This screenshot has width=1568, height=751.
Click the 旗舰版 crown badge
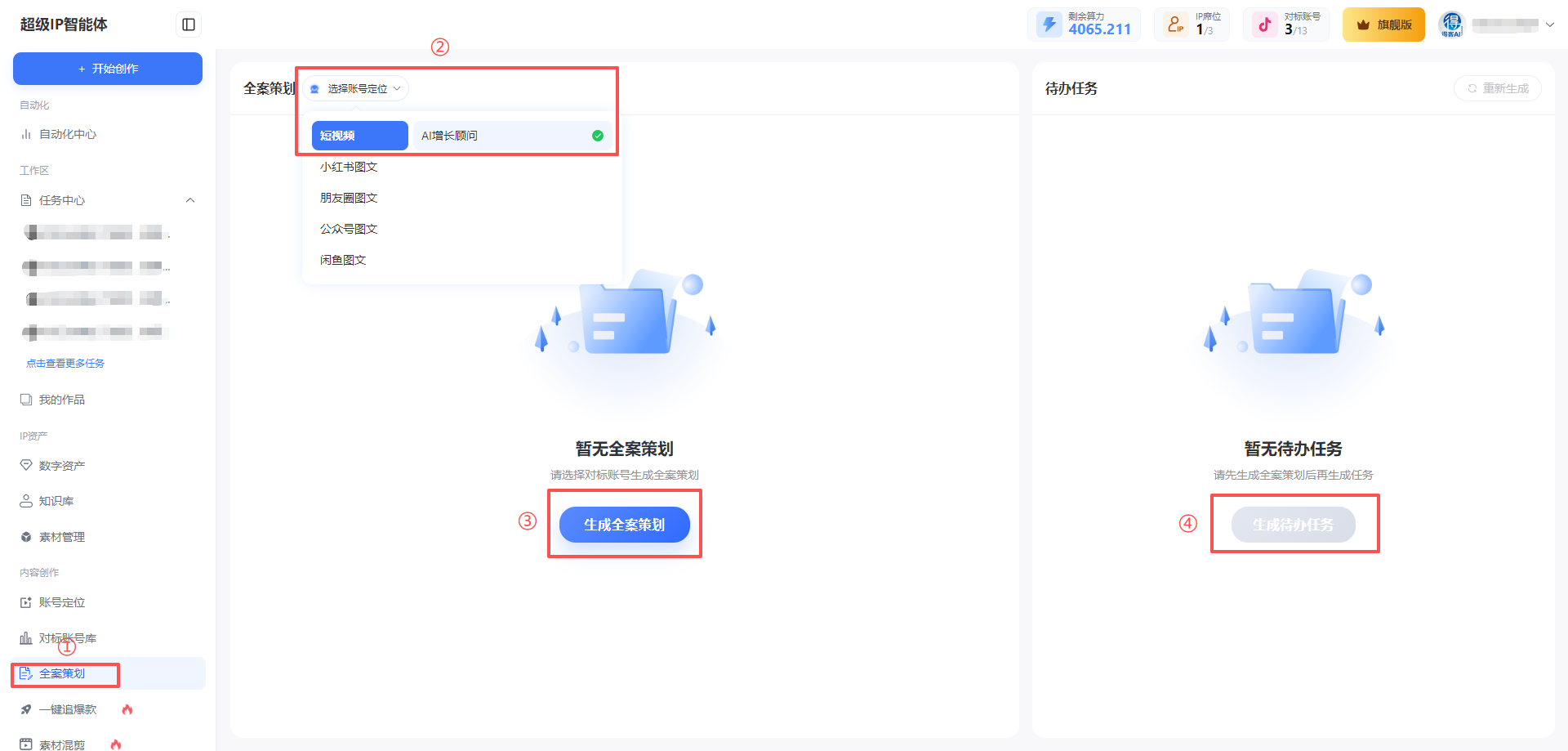(1383, 25)
